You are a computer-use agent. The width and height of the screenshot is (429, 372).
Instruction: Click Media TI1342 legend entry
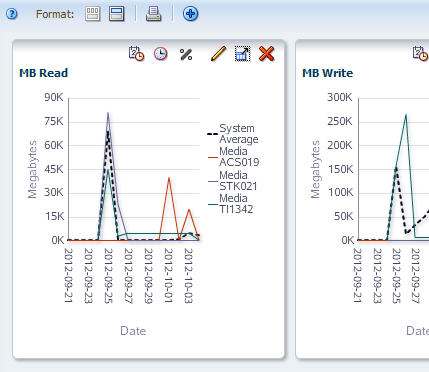[231, 204]
